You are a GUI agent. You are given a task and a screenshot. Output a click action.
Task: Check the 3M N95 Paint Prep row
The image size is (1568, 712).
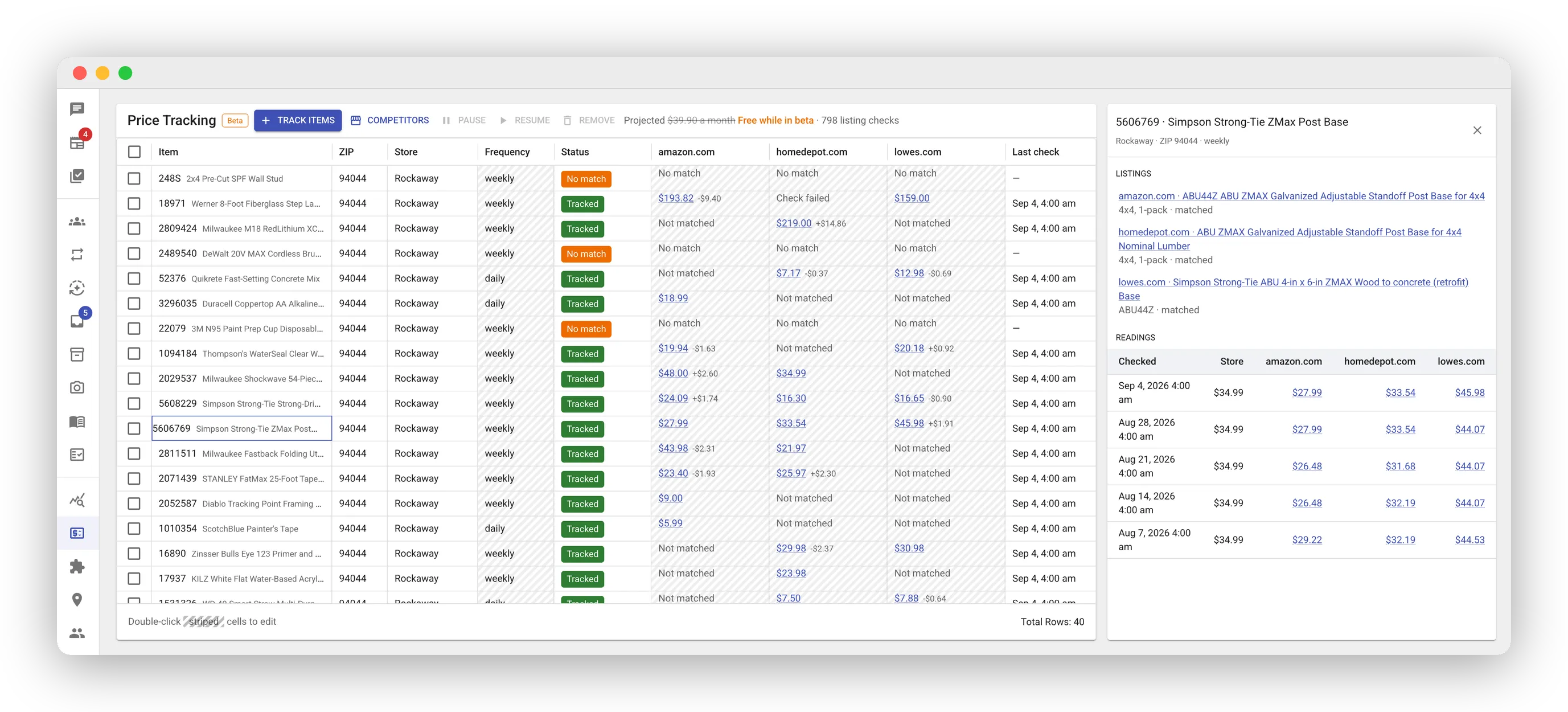point(134,328)
